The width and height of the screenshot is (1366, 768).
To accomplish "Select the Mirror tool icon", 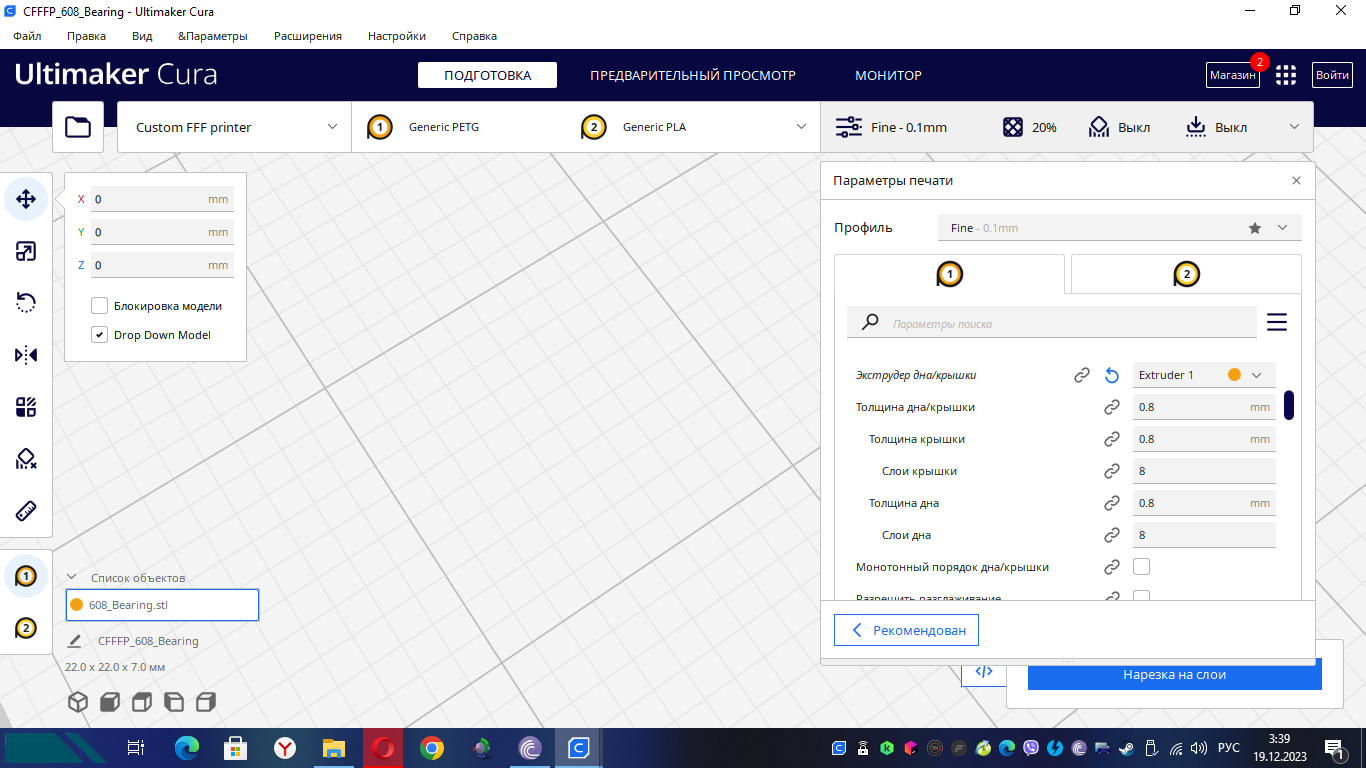I will pyautogui.click(x=26, y=355).
